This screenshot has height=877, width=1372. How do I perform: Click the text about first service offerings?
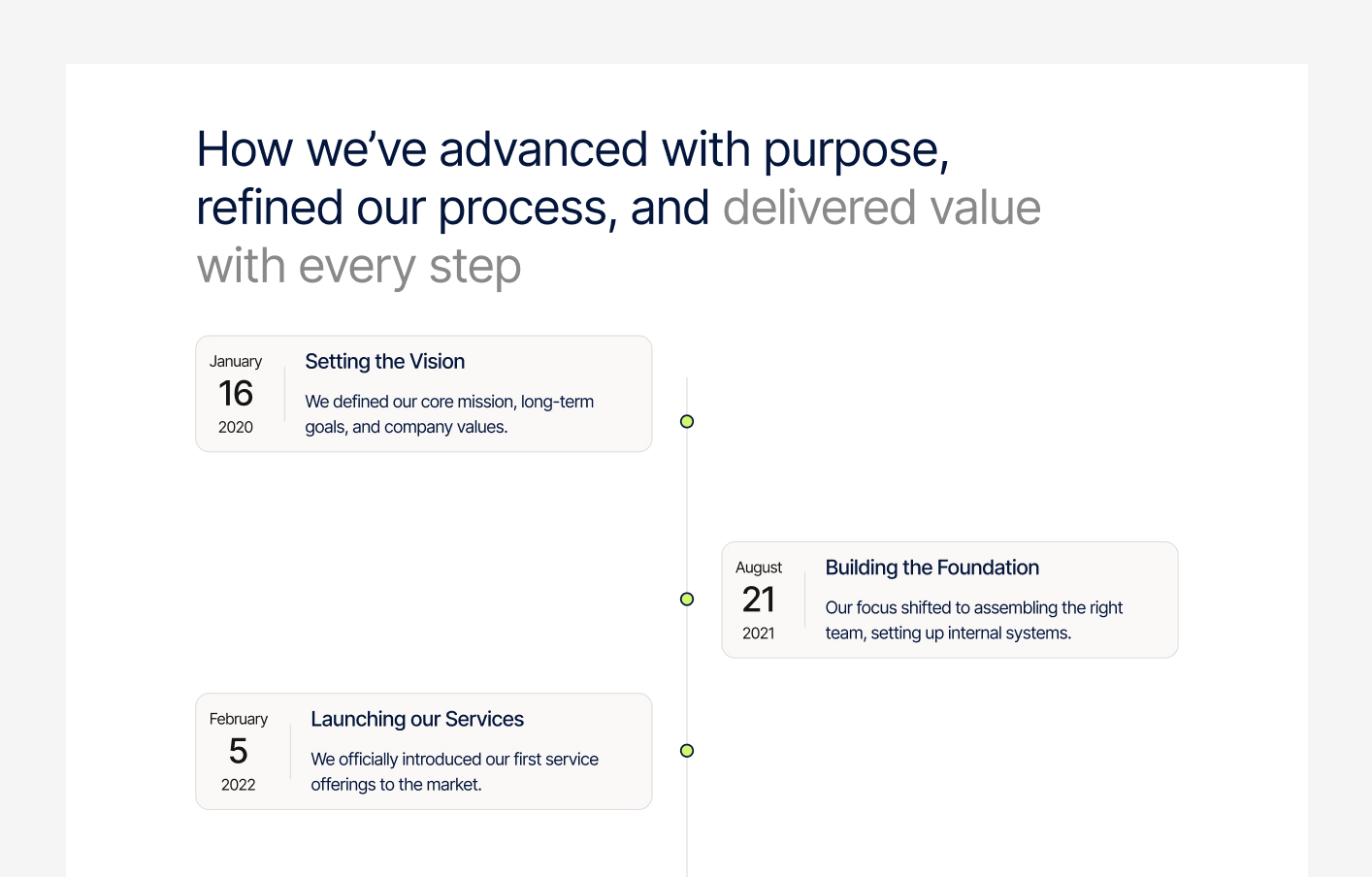pos(454,771)
